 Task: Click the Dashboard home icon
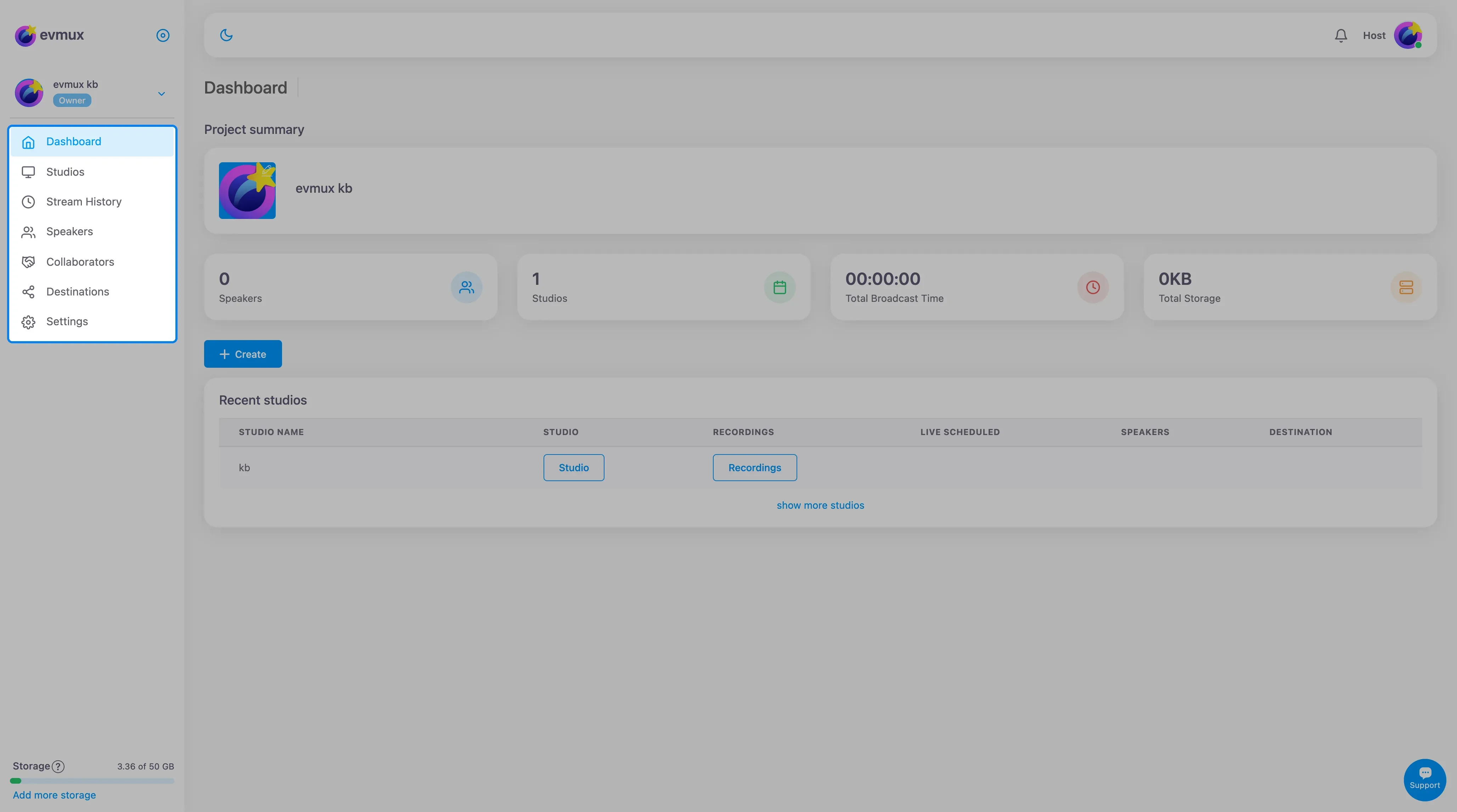28,142
